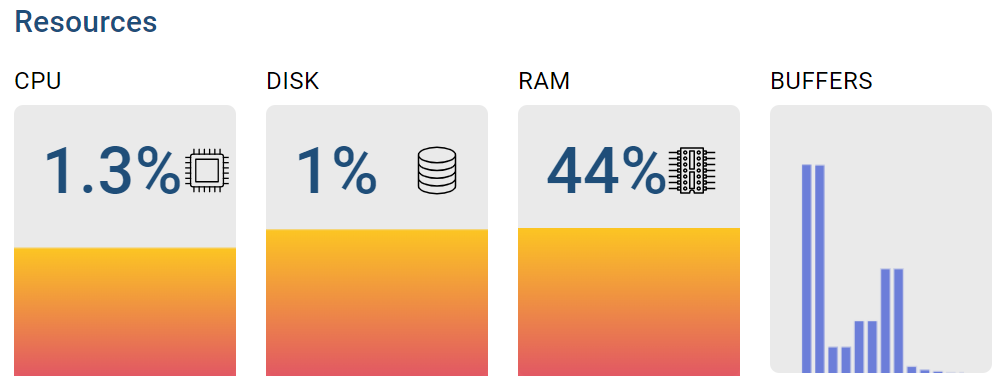This screenshot has width=1004, height=388.
Task: Click the BUFFERS label above the chart
Action: [822, 81]
